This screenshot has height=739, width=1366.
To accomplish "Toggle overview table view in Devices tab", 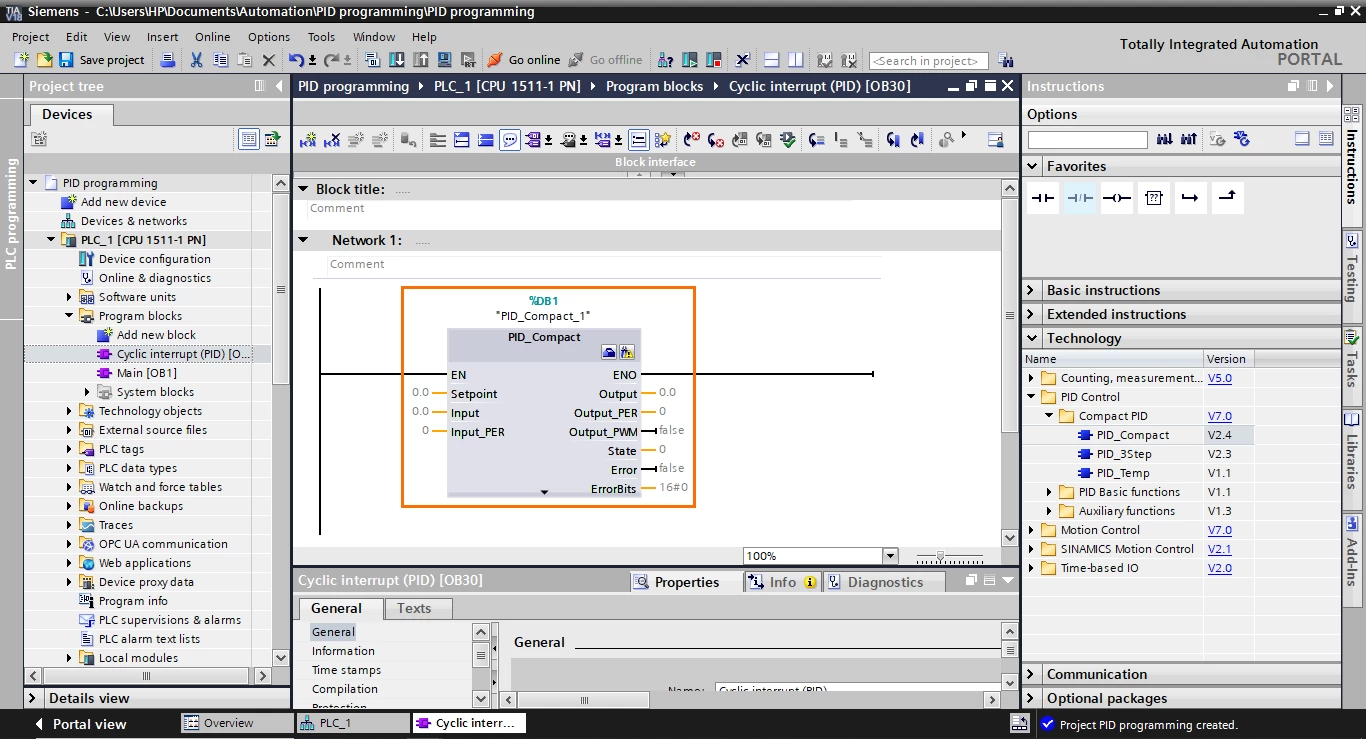I will click(248, 139).
